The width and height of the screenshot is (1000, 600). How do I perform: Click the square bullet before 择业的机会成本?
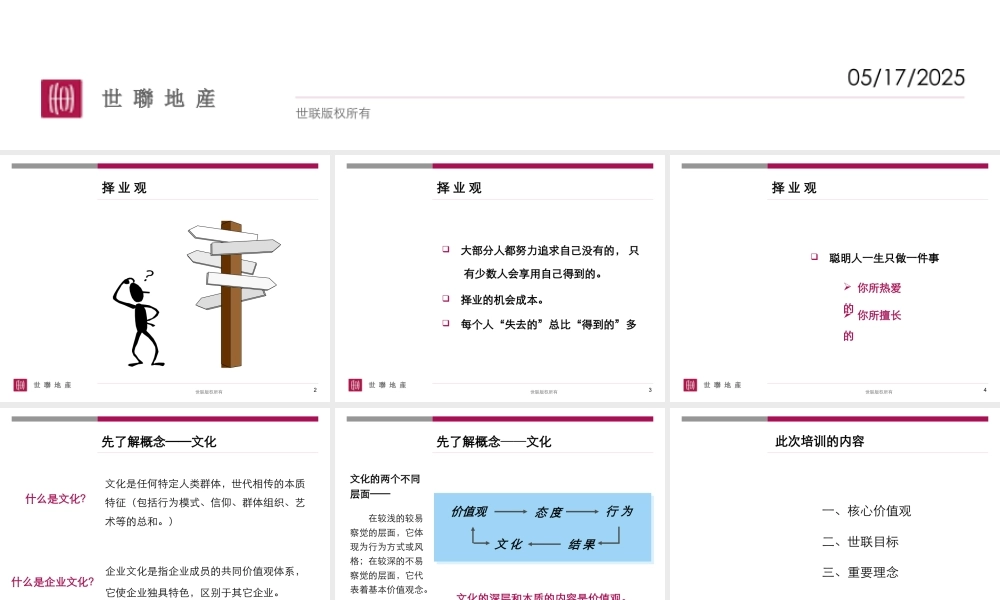(x=446, y=298)
